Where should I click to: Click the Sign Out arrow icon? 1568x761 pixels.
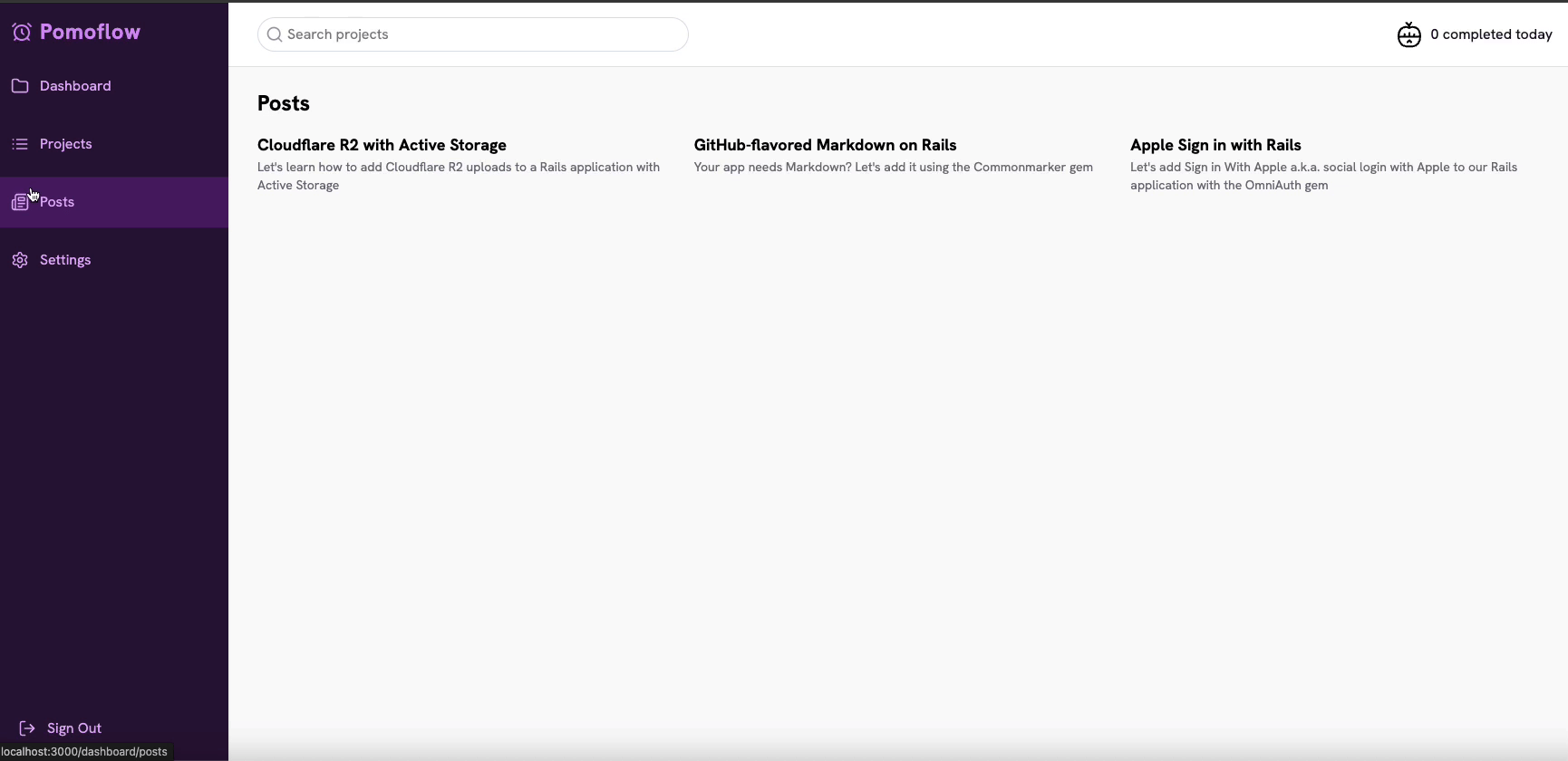[27, 728]
